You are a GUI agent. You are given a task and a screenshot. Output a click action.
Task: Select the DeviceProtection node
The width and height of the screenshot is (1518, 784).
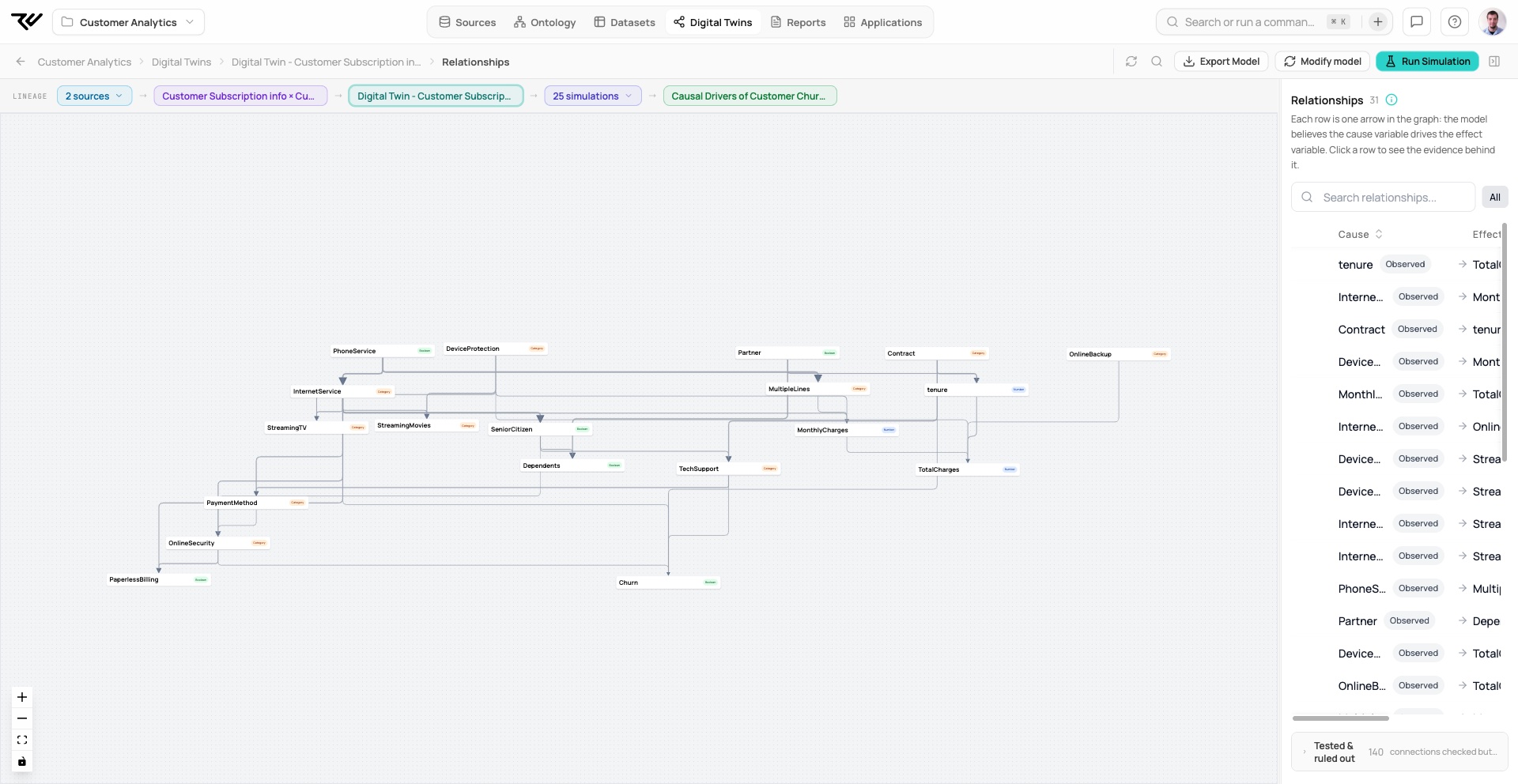[x=496, y=349]
